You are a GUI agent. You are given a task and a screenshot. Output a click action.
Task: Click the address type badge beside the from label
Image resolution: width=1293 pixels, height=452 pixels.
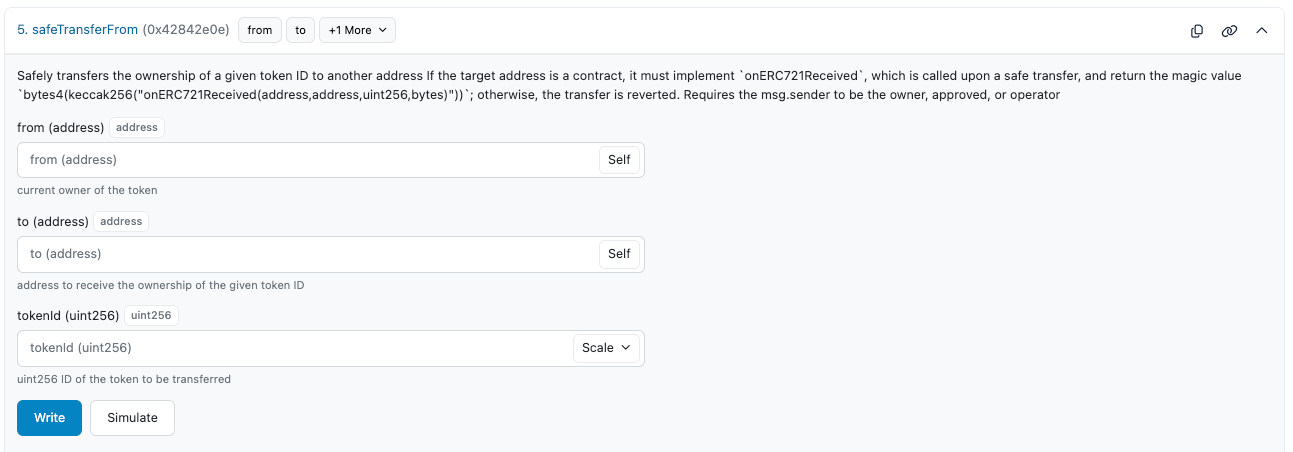pos(137,127)
